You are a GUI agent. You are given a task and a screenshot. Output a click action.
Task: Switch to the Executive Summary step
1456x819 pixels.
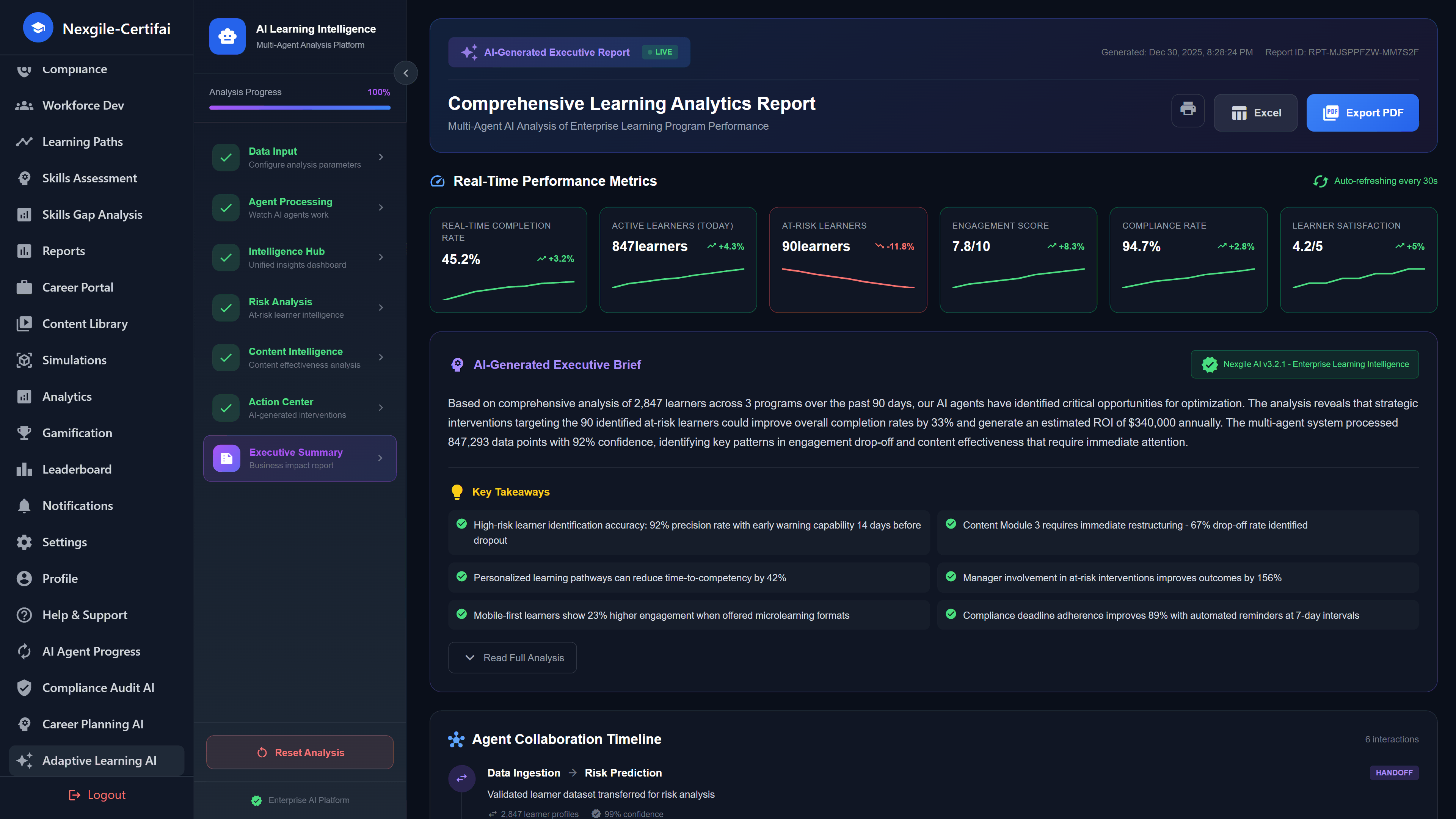300,458
